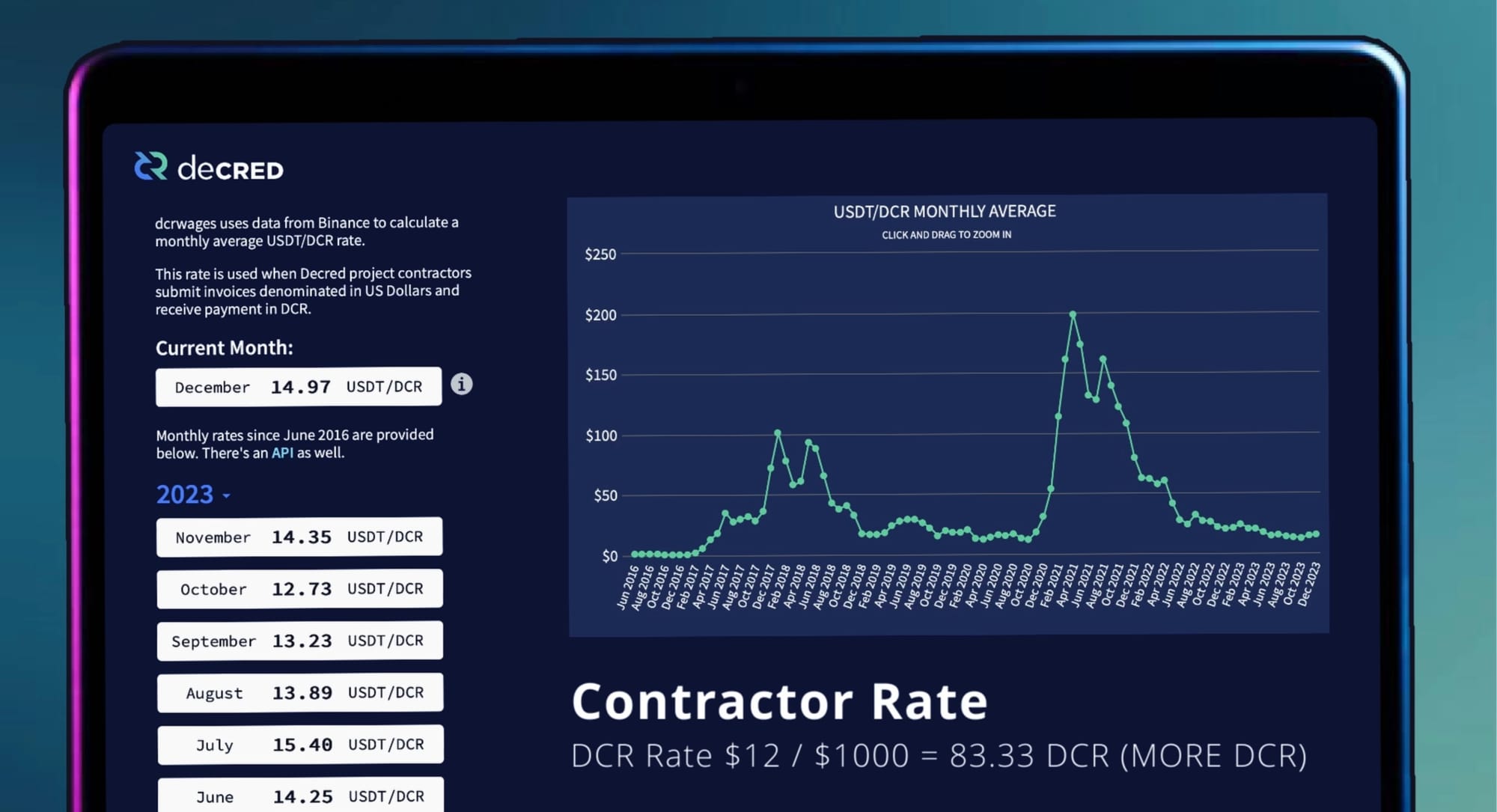Select the November 14.35 rate row
This screenshot has height=812, width=1497.
pyautogui.click(x=299, y=537)
